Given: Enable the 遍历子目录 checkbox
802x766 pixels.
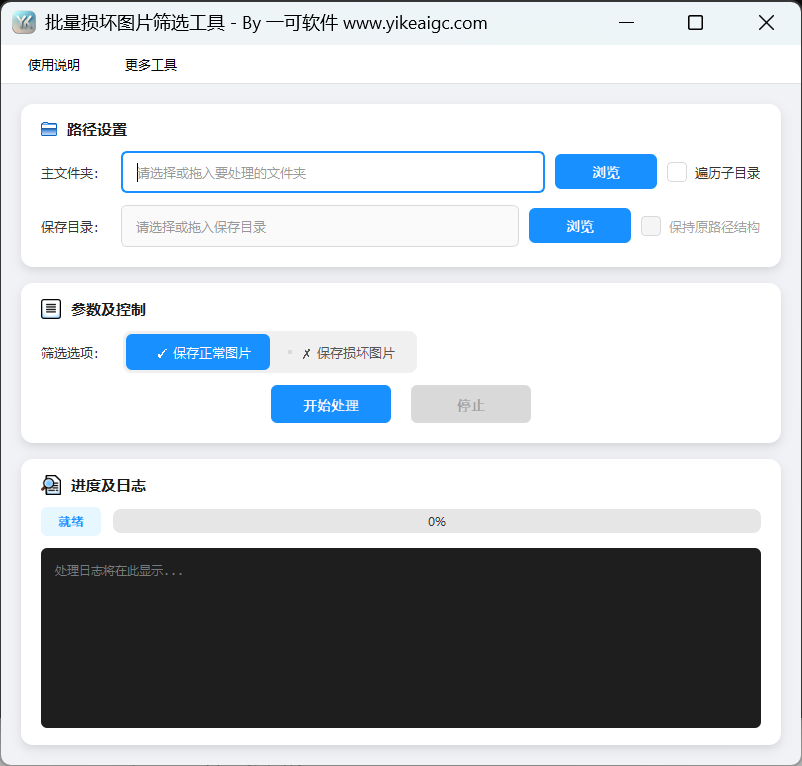Looking at the screenshot, I should 677,172.
